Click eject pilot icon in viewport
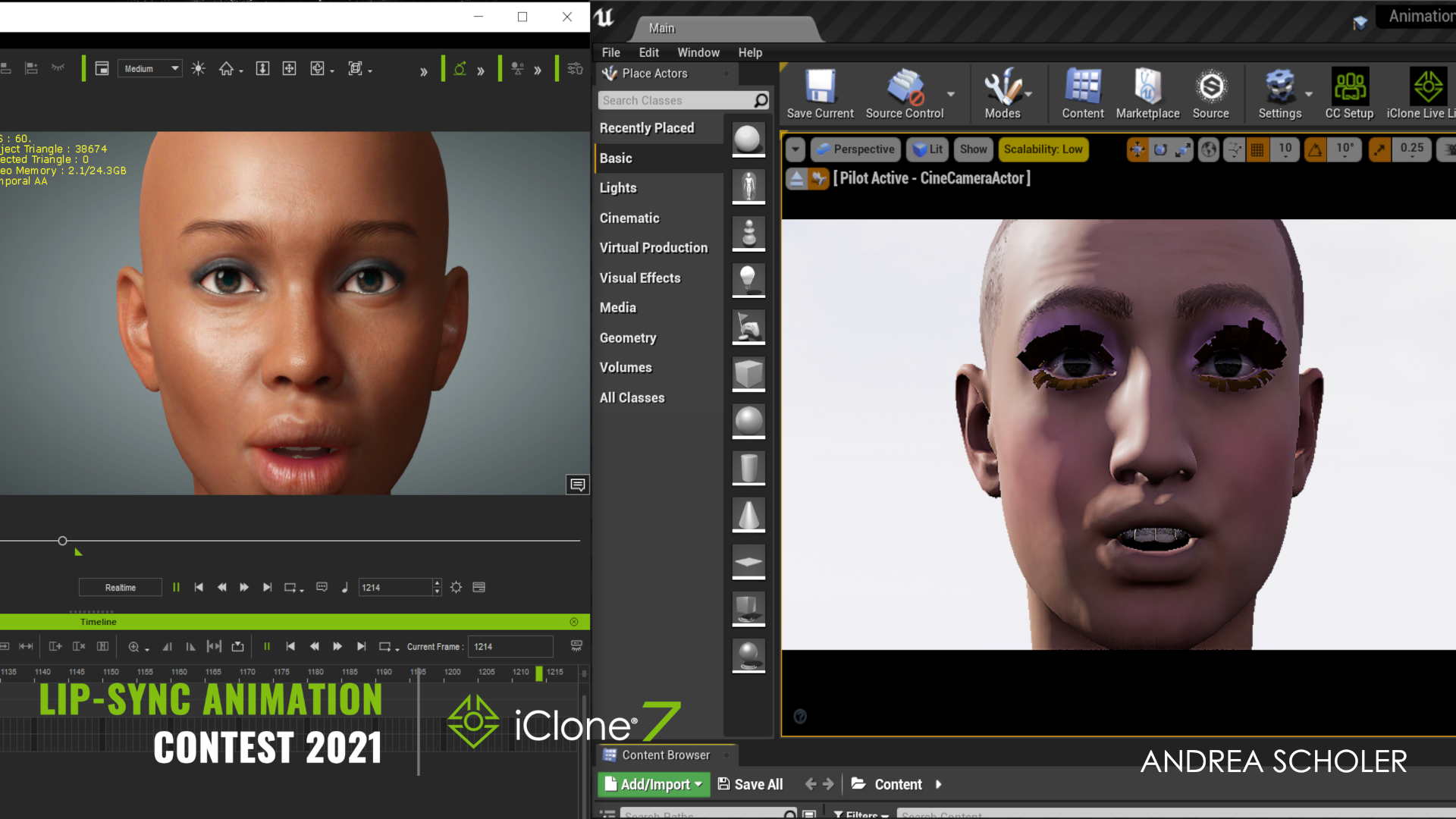The height and width of the screenshot is (819, 1456). click(x=796, y=179)
